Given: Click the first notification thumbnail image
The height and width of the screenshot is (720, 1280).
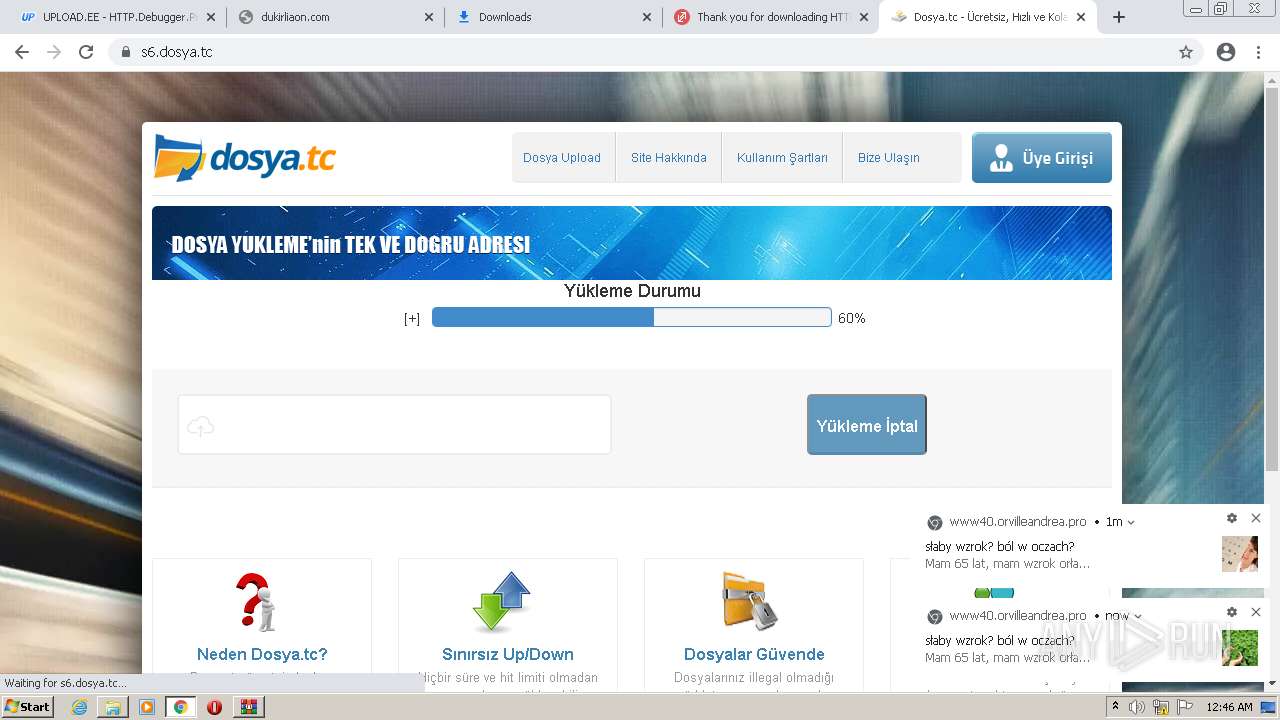Looking at the screenshot, I should [x=1240, y=554].
